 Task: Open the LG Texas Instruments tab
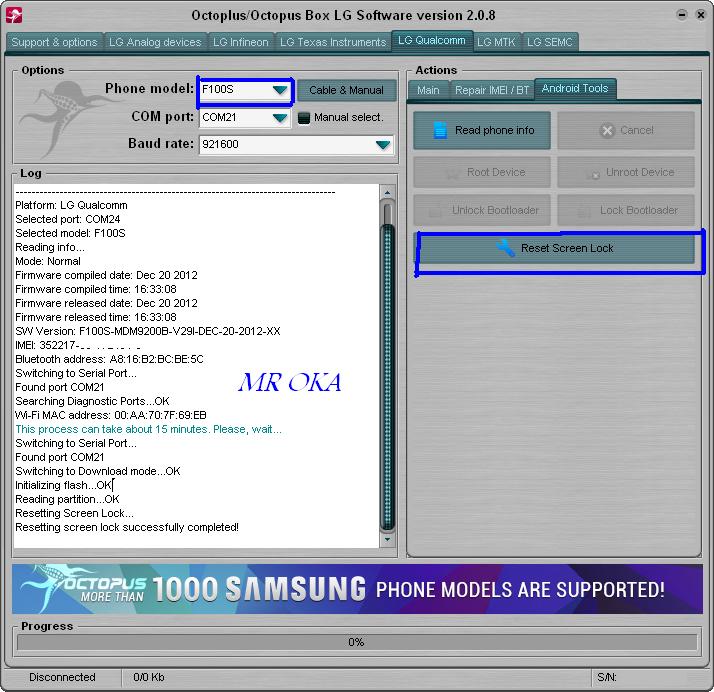tap(333, 42)
